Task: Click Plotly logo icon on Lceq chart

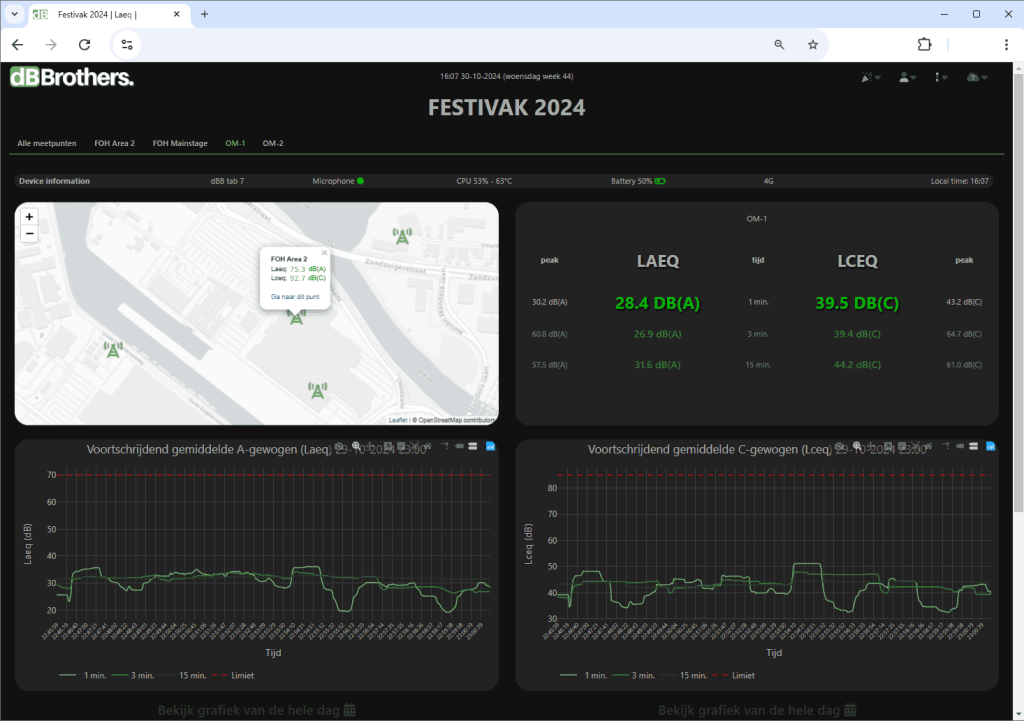Action: click(x=990, y=446)
